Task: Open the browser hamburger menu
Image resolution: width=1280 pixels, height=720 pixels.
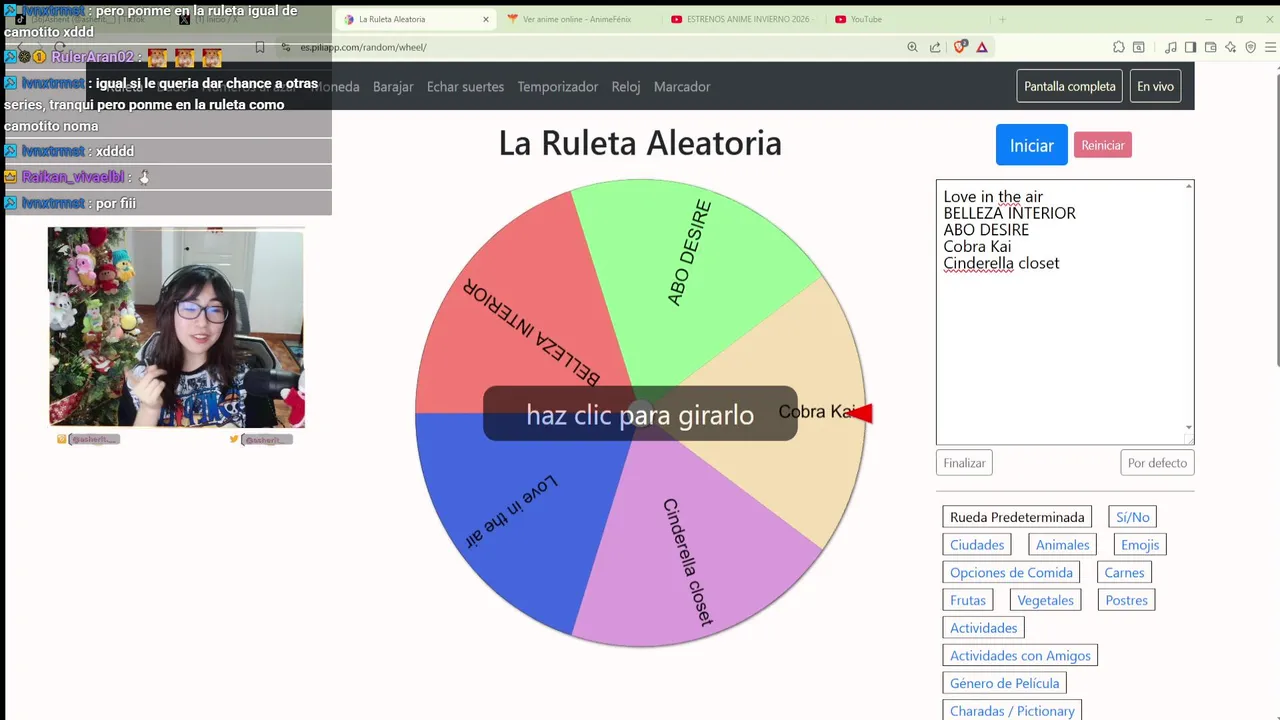Action: (1271, 47)
